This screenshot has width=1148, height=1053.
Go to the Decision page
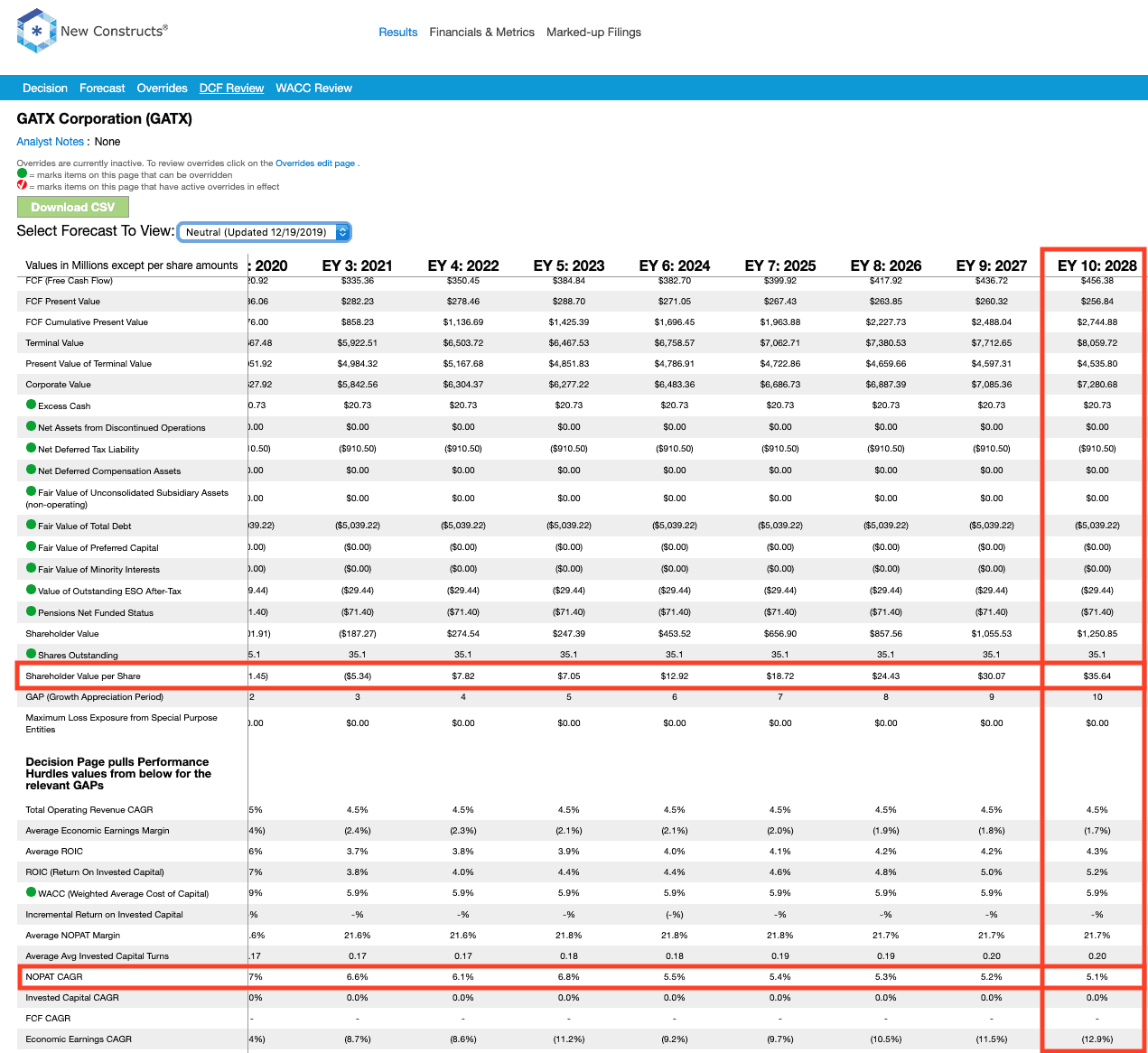click(x=45, y=88)
